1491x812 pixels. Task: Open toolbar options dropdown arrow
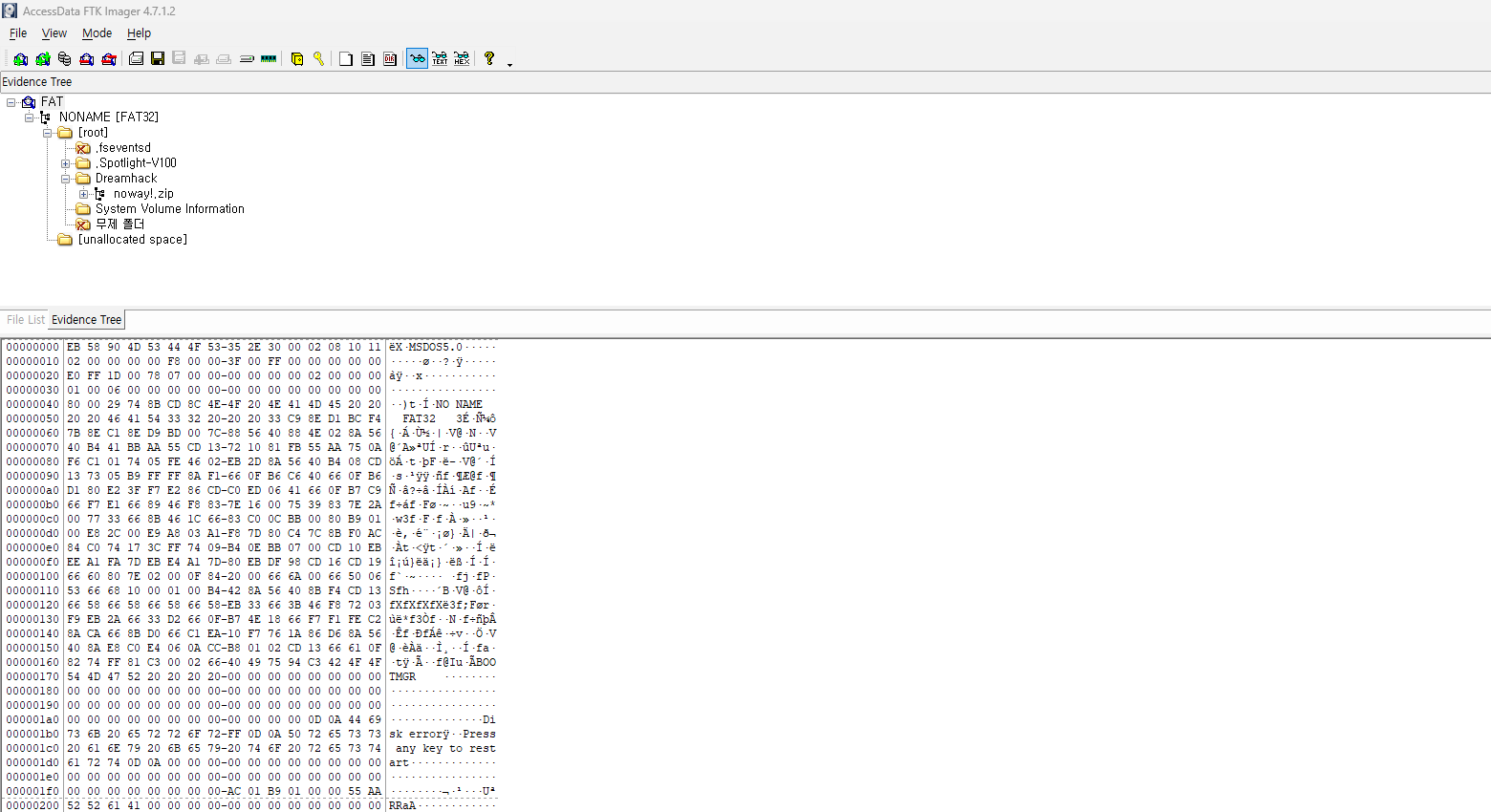point(509,64)
